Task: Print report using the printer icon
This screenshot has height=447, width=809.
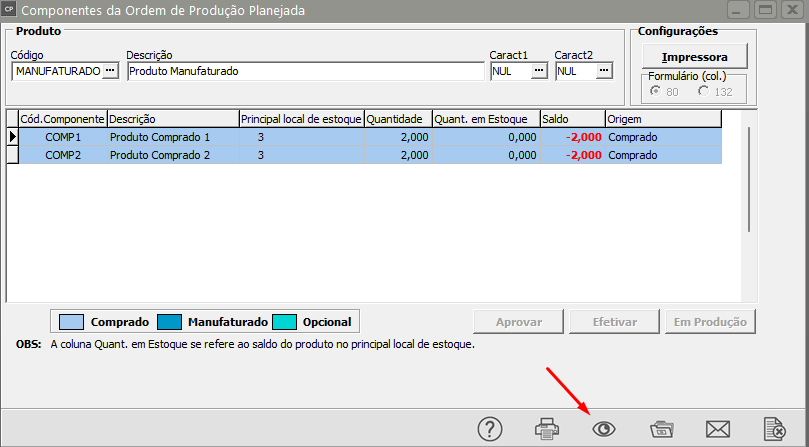Action: (x=547, y=429)
